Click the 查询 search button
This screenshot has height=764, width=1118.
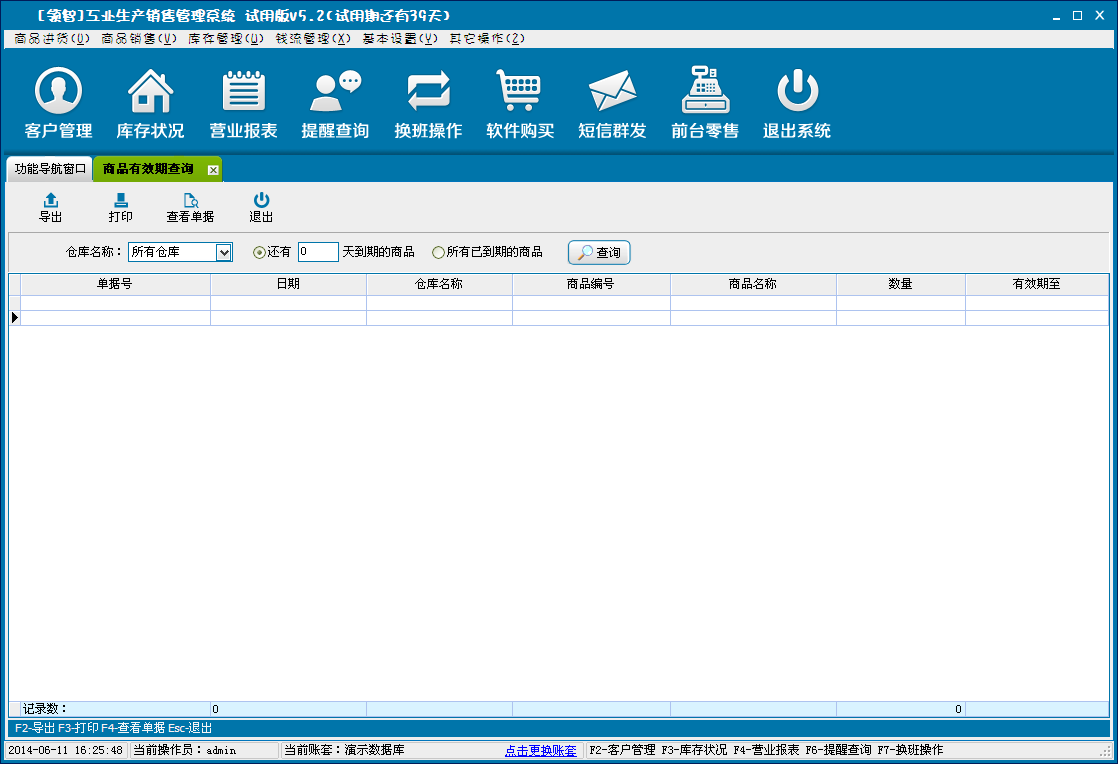coord(599,253)
